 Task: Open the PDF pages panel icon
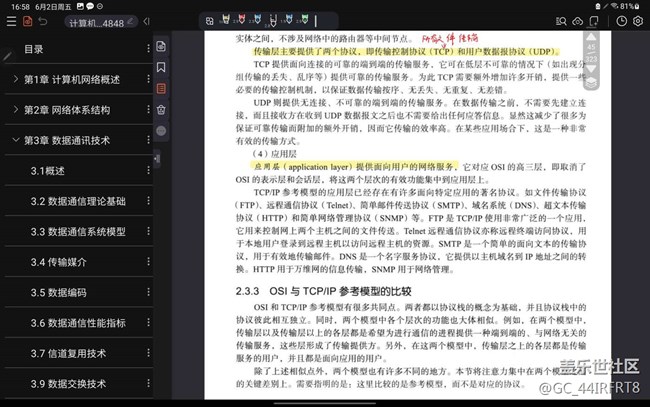161,46
